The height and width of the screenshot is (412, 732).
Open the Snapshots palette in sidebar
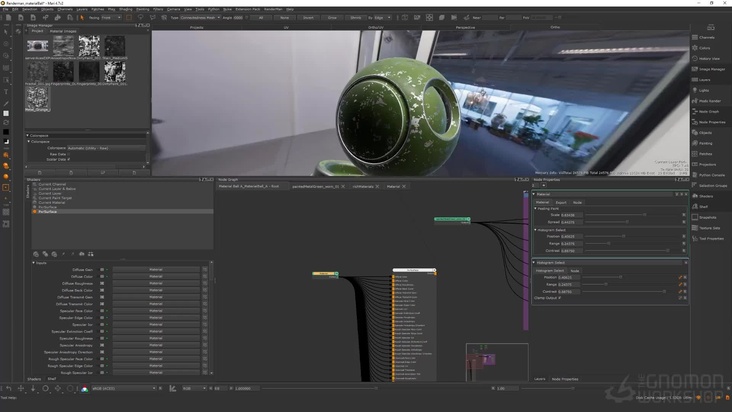(x=707, y=217)
